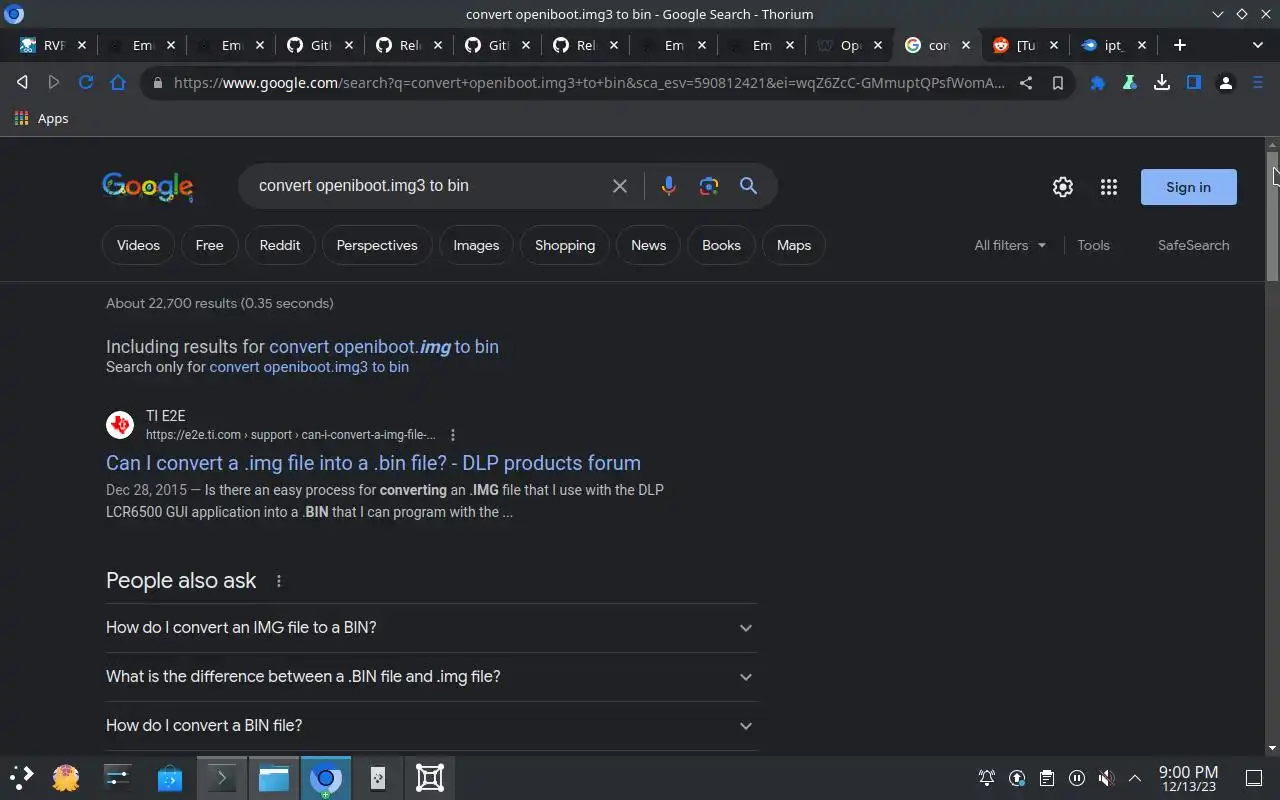Expand ".BIN file and .img file" difference question
This screenshot has height=800, width=1280.
pos(431,677)
